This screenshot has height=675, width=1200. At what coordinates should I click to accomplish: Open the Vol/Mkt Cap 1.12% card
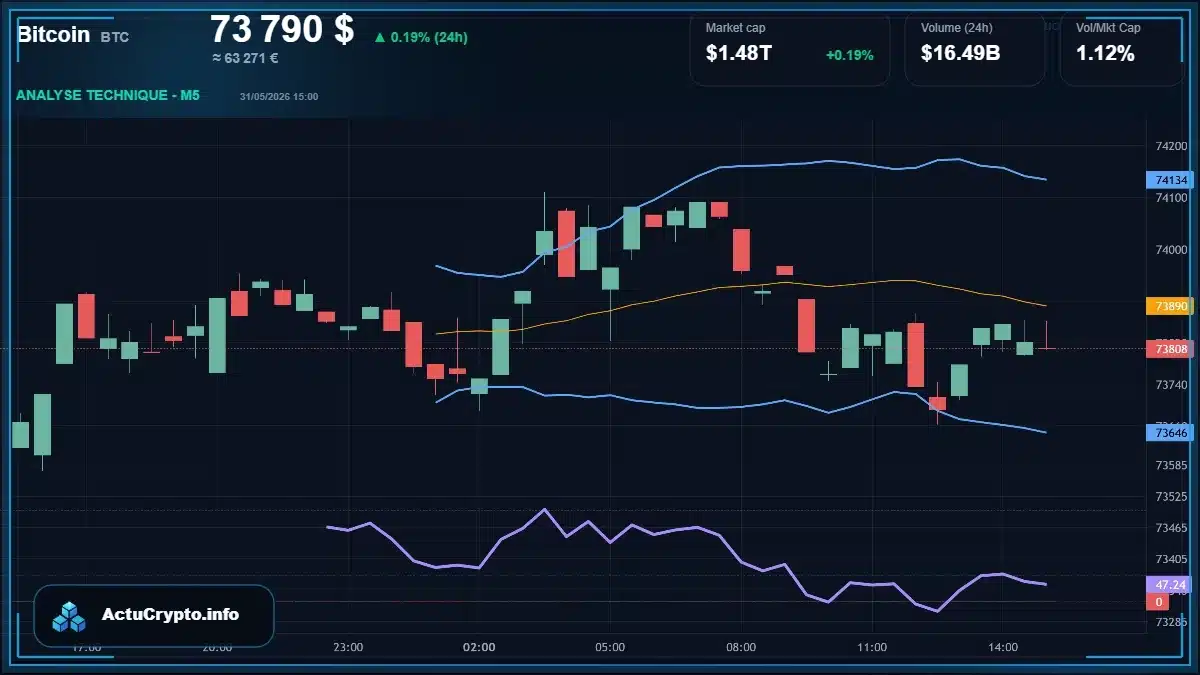tap(1122, 48)
